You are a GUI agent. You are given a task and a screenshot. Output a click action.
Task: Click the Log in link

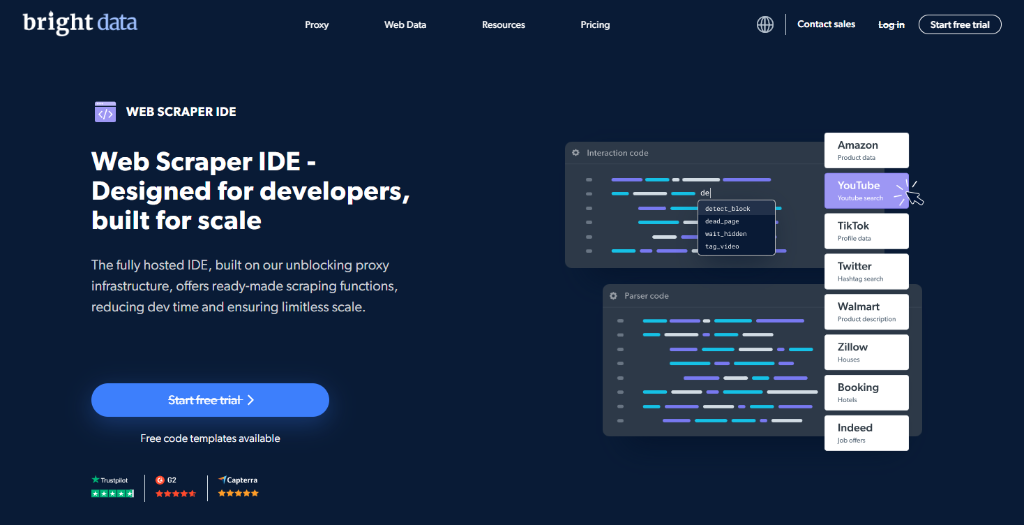click(x=891, y=25)
